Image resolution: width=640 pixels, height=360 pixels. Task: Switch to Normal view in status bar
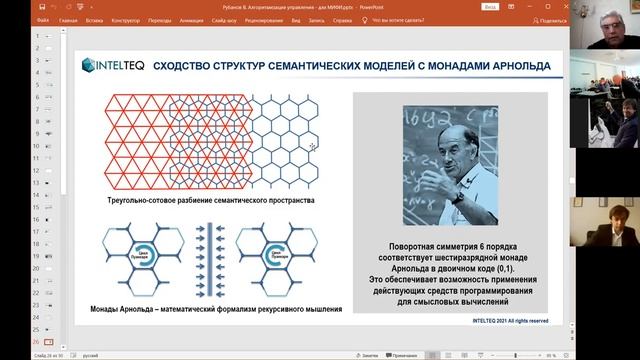coord(432,356)
